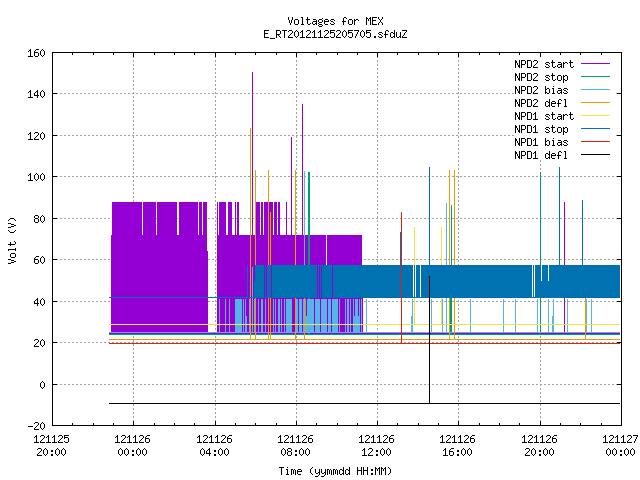Viewport: 640px width, 480px height.
Task: Click the 160 value on the y-axis
Action: point(36,53)
